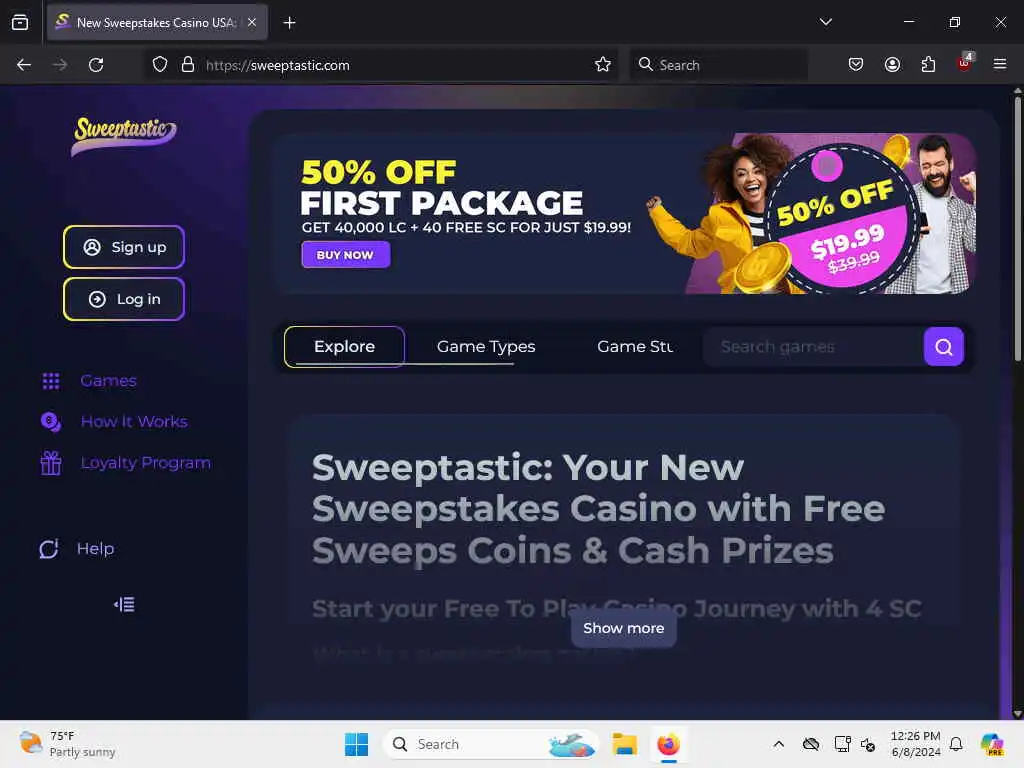
Task: Click the Search games input field
Action: (x=814, y=347)
